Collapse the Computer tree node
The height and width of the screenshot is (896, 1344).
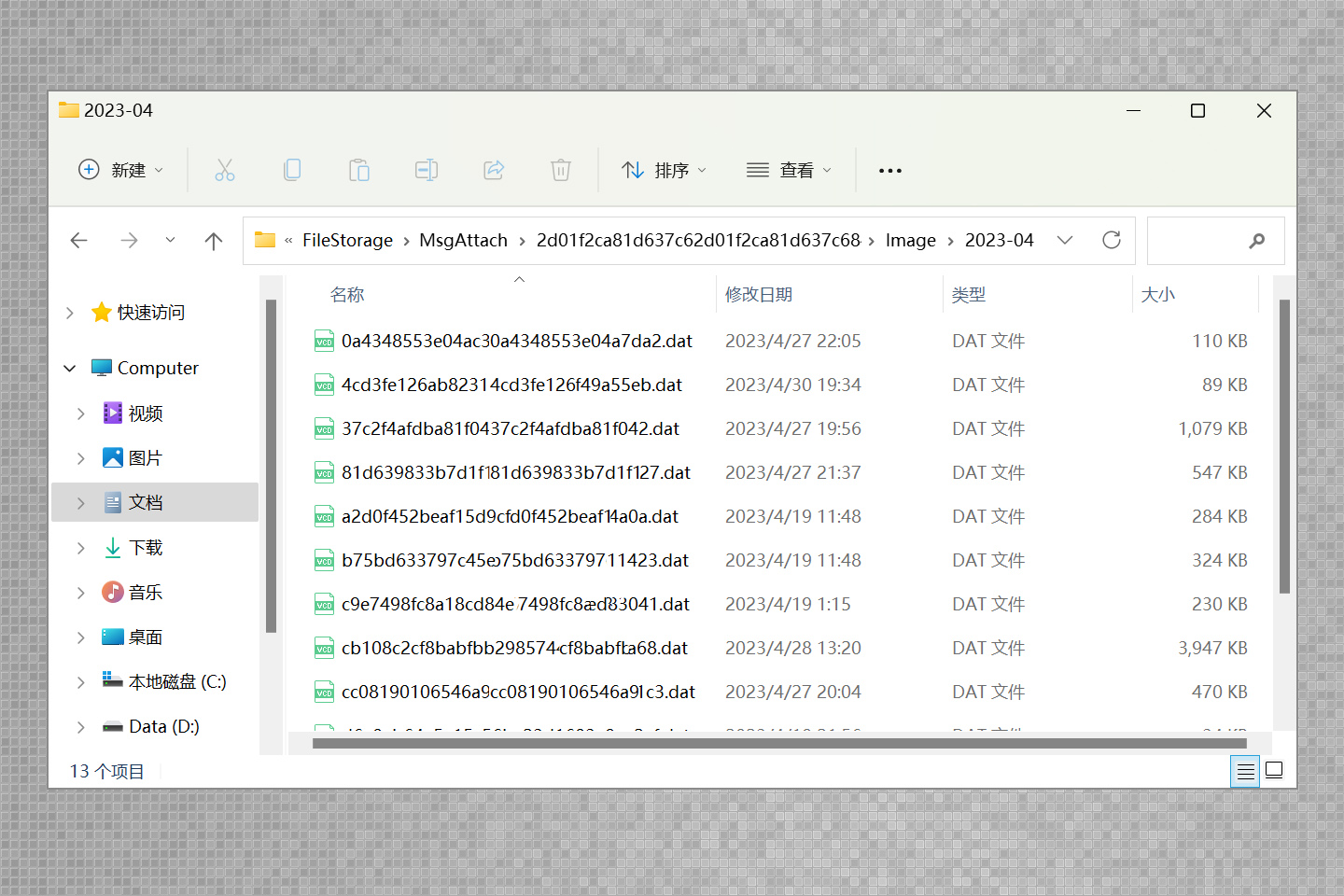[x=70, y=369]
